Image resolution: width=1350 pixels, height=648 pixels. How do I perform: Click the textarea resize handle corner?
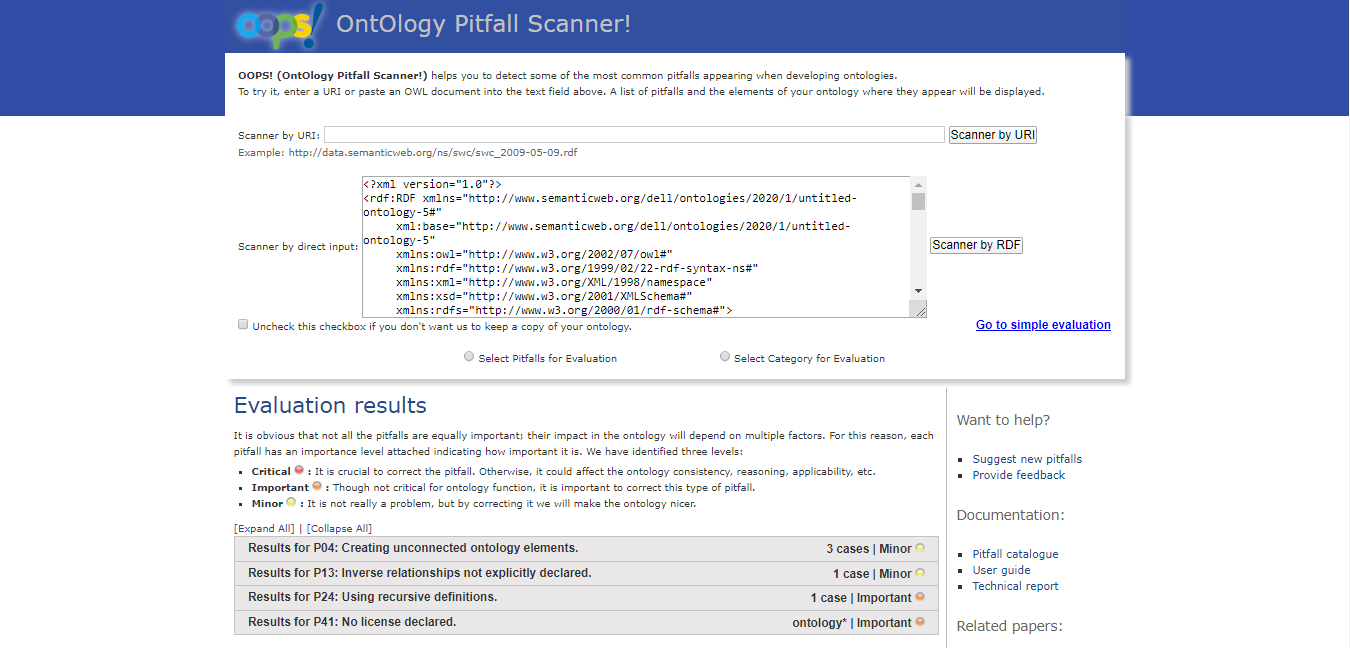click(x=920, y=311)
